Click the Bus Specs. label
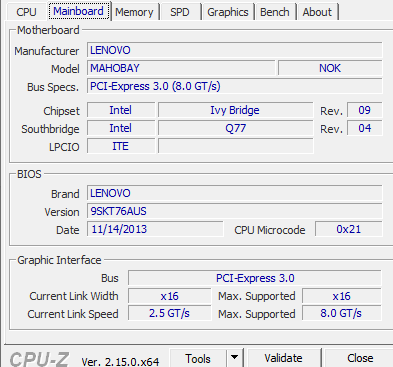 point(53,87)
